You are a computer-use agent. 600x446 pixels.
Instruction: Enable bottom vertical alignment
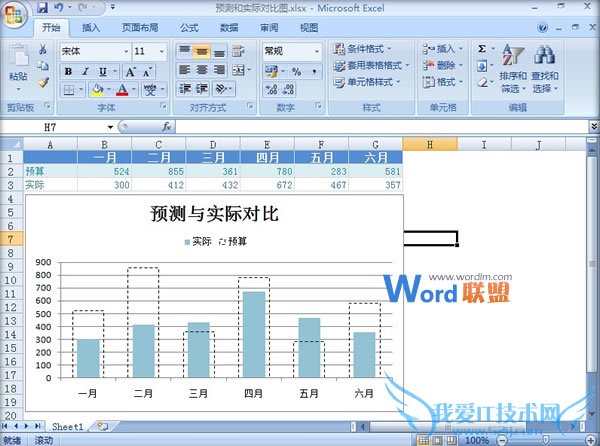(219, 51)
